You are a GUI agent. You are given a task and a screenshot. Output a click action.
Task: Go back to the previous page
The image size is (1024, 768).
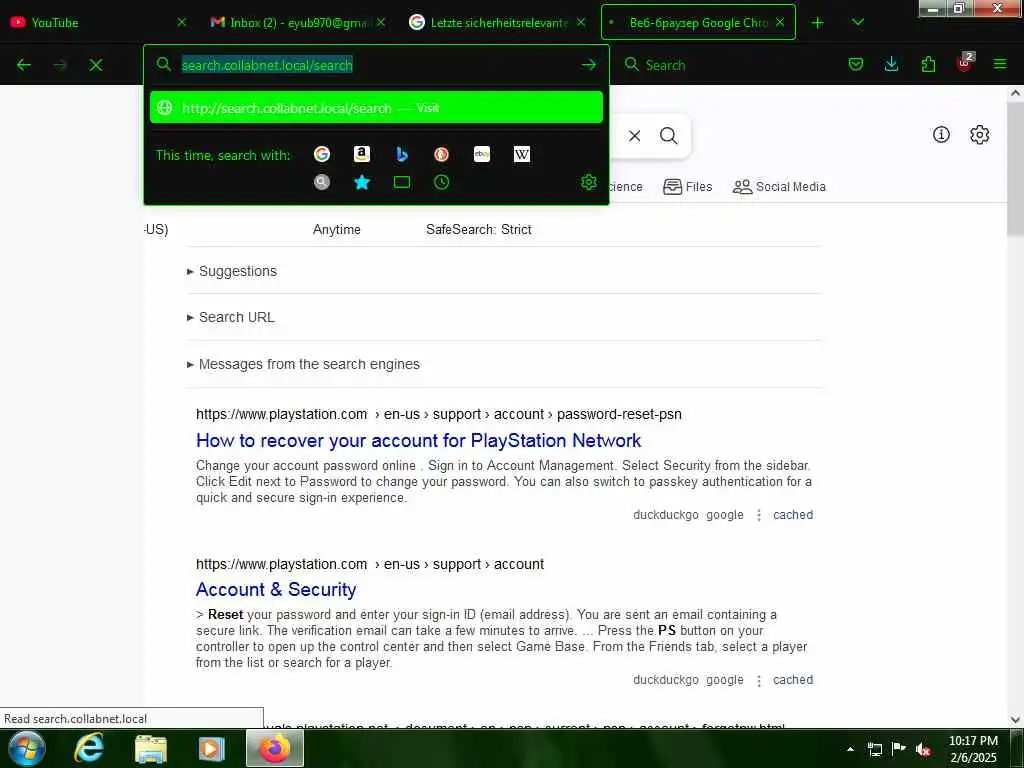point(24,65)
